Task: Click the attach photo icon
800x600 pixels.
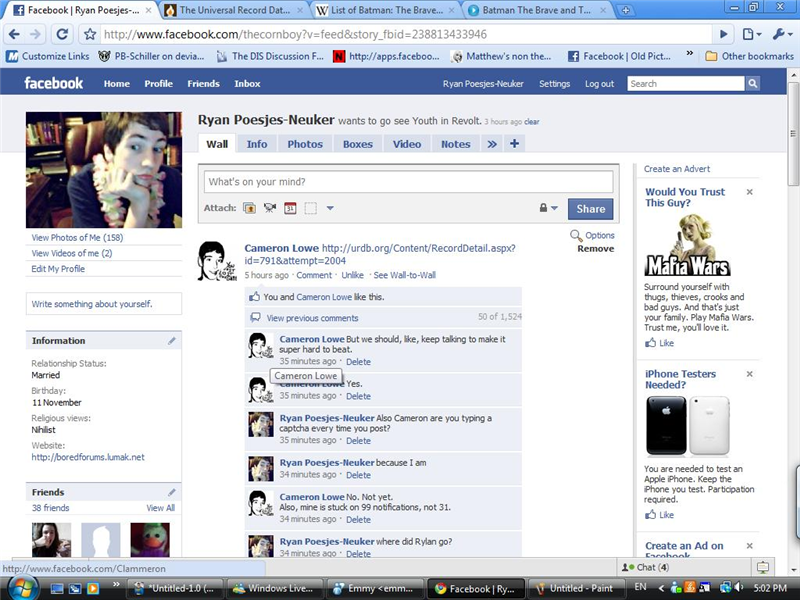Action: pyautogui.click(x=249, y=209)
